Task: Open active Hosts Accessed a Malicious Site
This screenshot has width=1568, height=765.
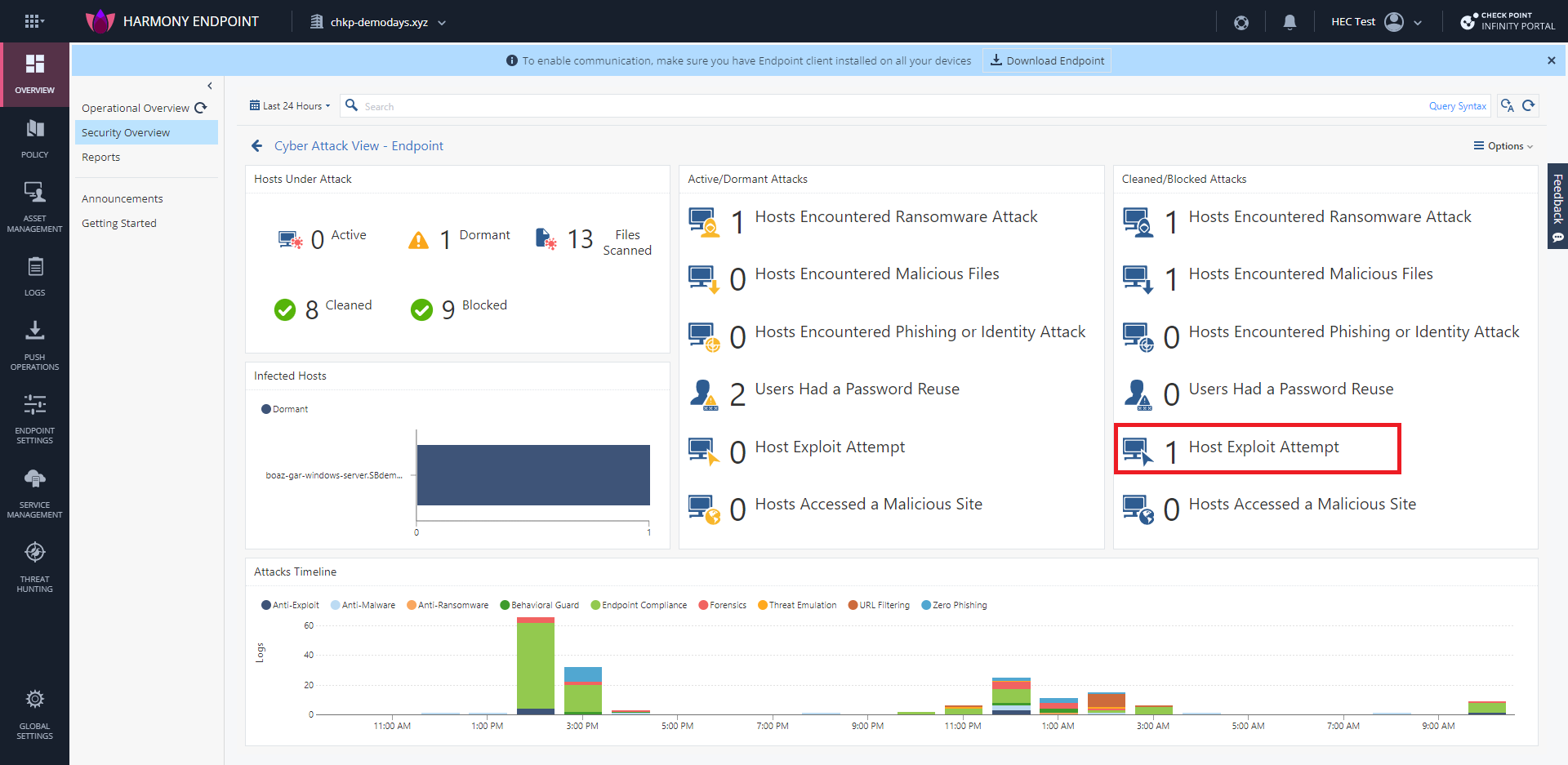Action: point(835,508)
